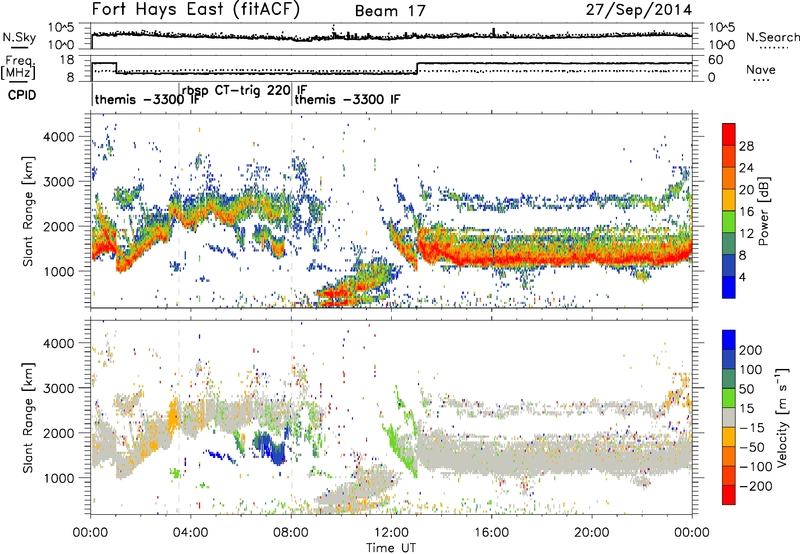
Task: Click the 'N.Search' legend label
Action: point(772,37)
